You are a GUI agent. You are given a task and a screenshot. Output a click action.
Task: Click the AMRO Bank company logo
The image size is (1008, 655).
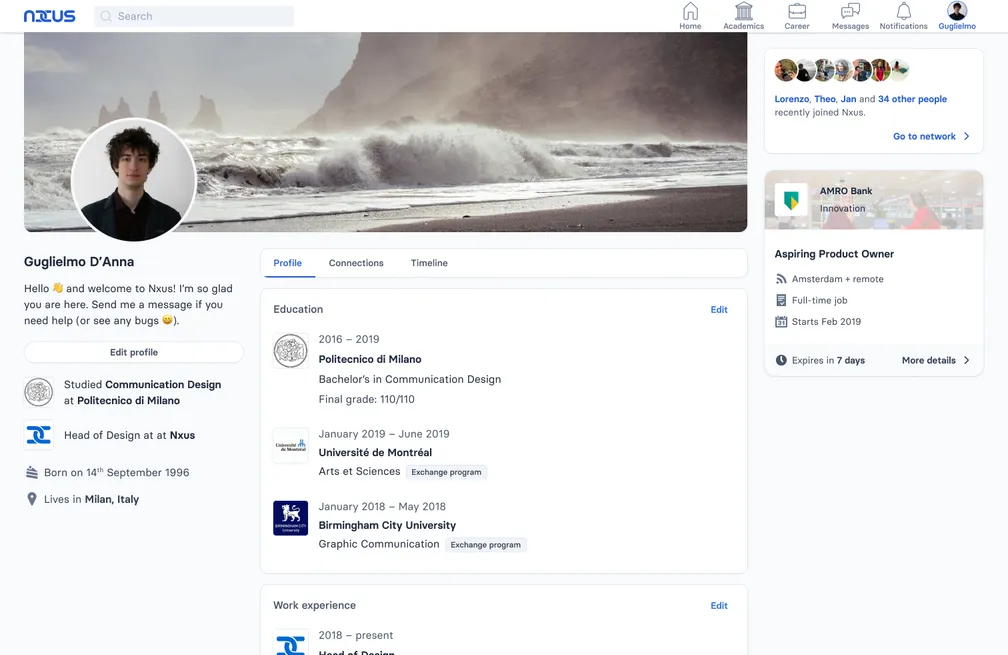pyautogui.click(x=793, y=199)
